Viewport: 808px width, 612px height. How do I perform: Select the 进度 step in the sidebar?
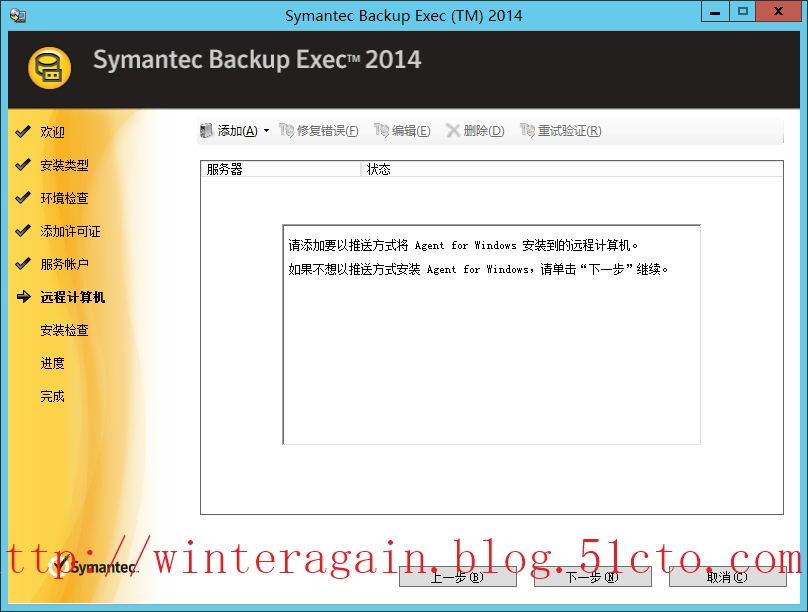click(x=53, y=363)
